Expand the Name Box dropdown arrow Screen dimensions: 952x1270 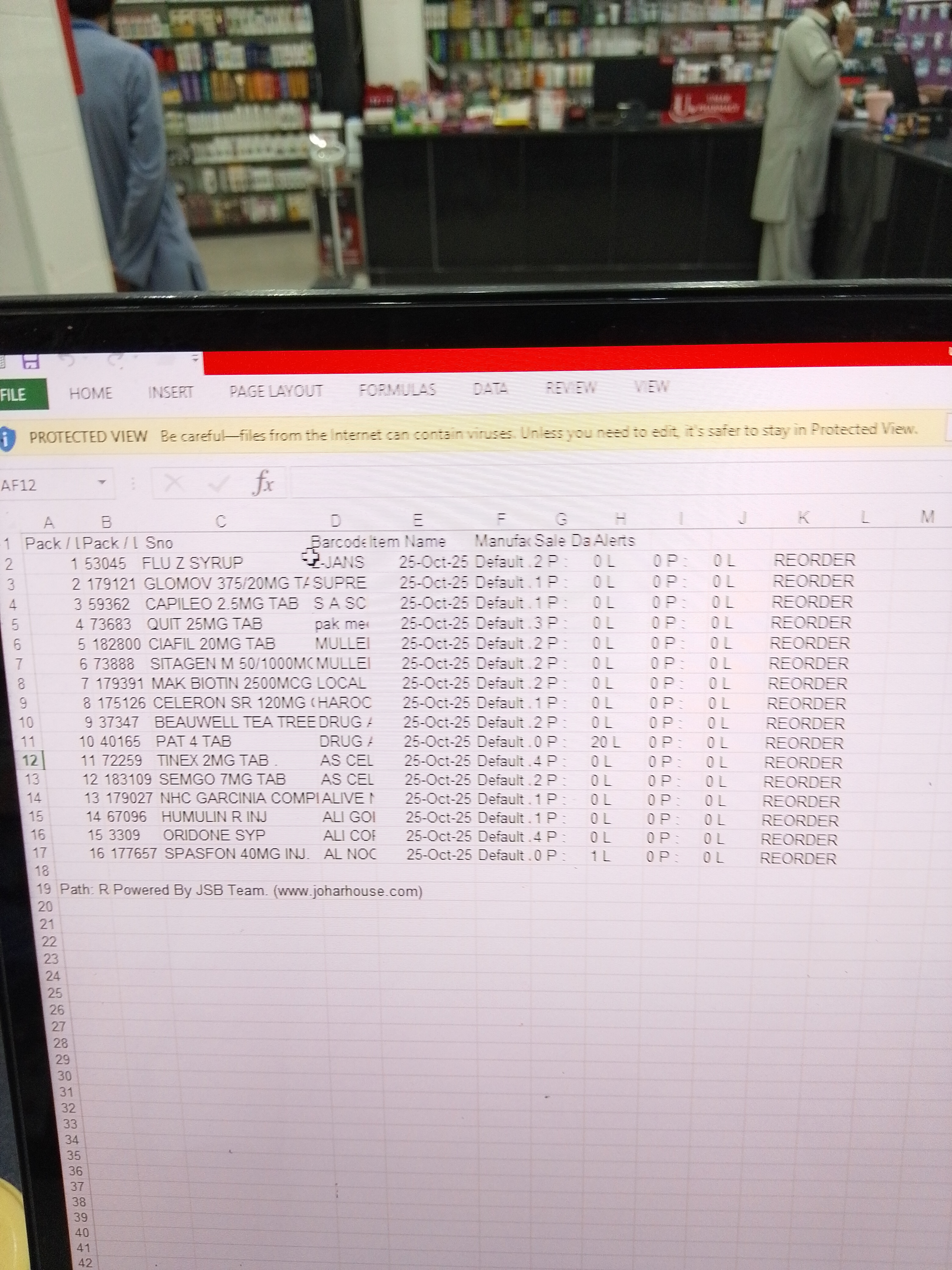coord(102,482)
